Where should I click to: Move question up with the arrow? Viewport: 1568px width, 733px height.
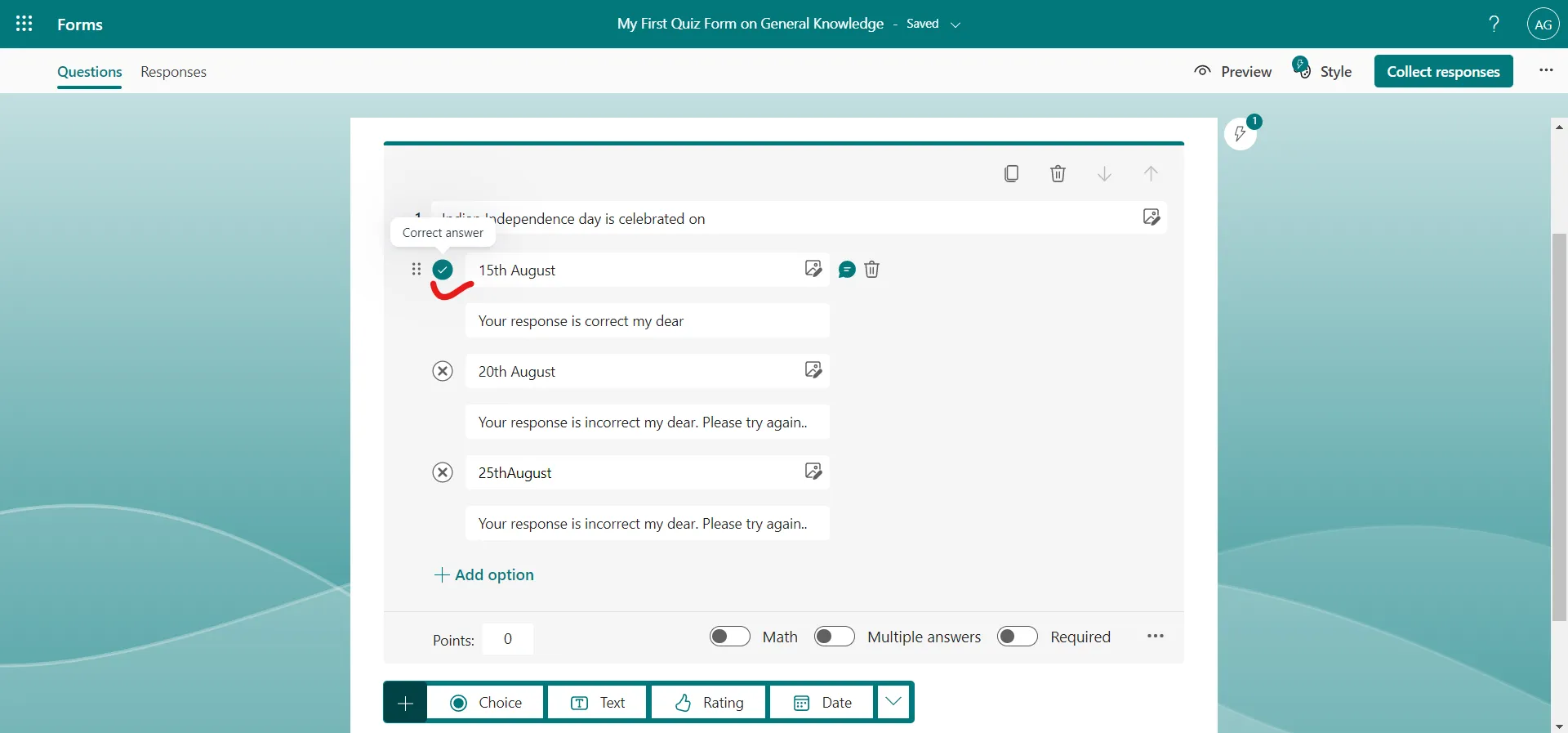(x=1151, y=173)
